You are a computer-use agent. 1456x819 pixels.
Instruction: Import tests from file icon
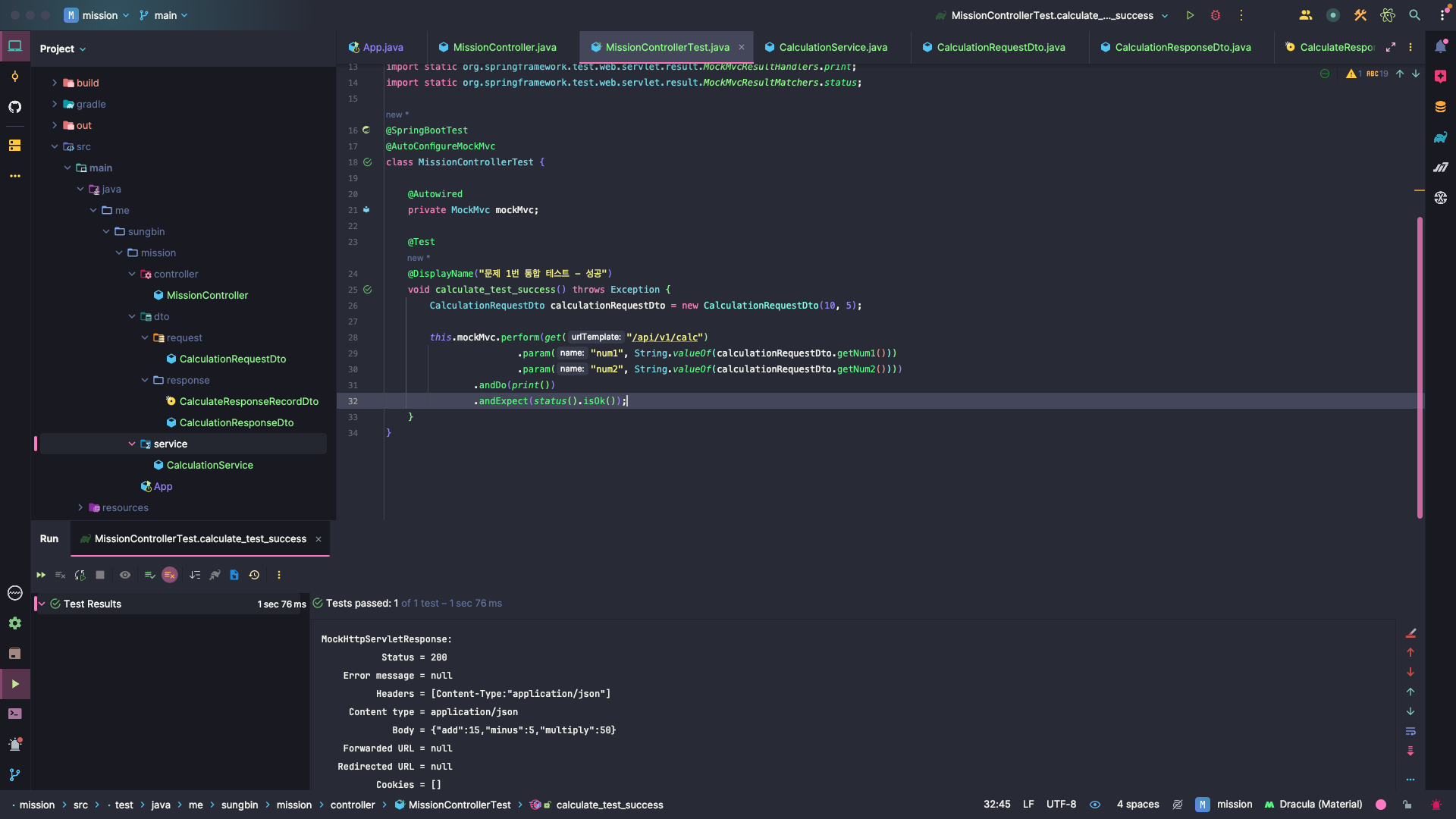point(234,575)
